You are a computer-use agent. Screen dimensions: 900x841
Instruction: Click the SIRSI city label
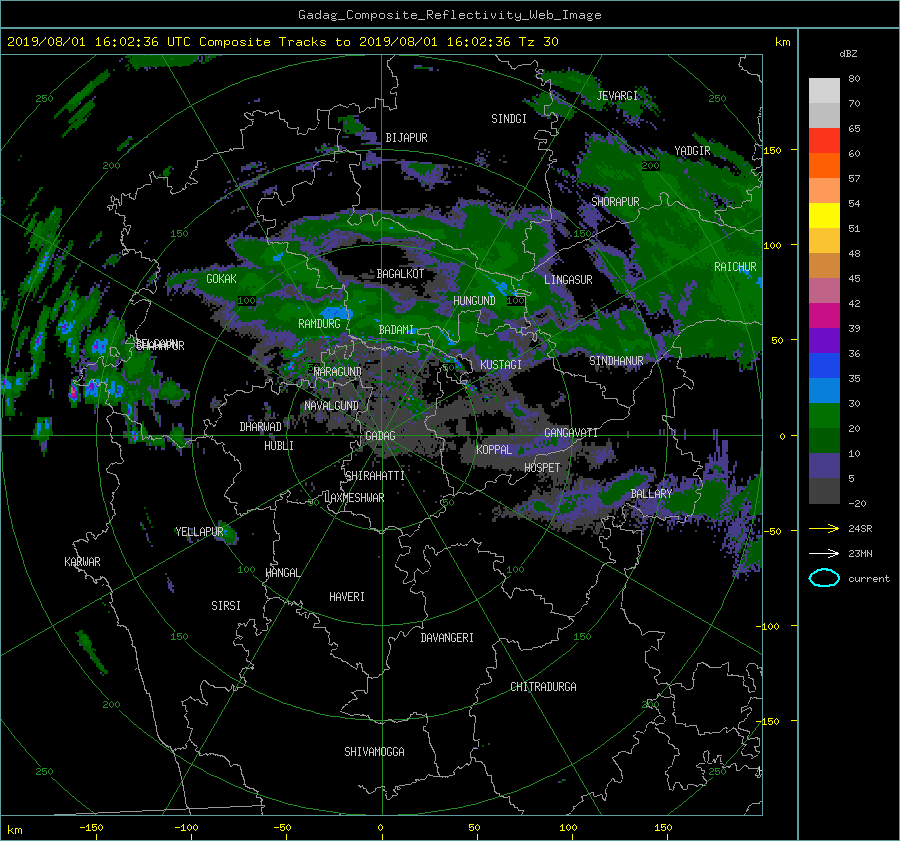click(x=226, y=606)
